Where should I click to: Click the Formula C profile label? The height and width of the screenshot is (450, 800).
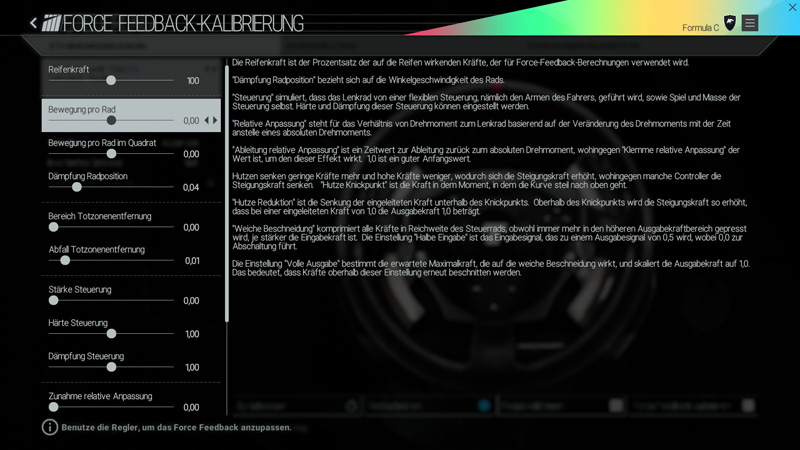(701, 28)
